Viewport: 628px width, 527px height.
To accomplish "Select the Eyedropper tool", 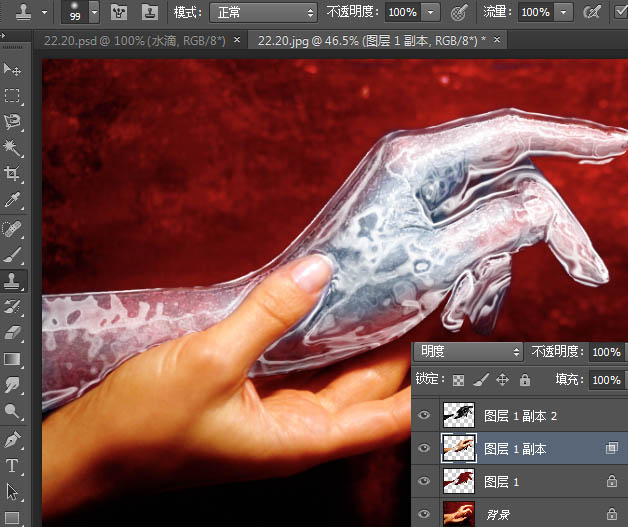I will click(12, 199).
